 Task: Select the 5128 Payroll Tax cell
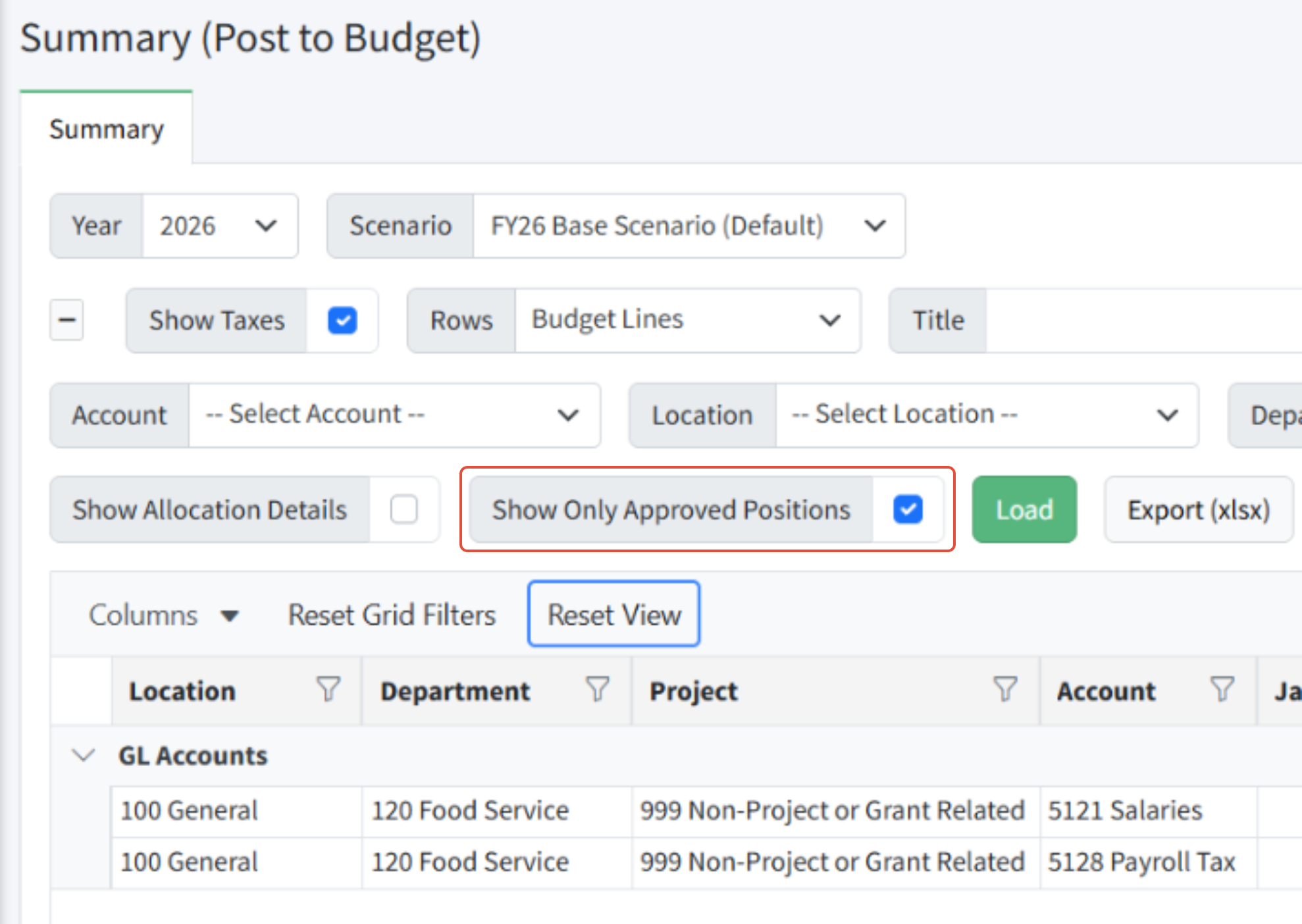(x=1148, y=862)
